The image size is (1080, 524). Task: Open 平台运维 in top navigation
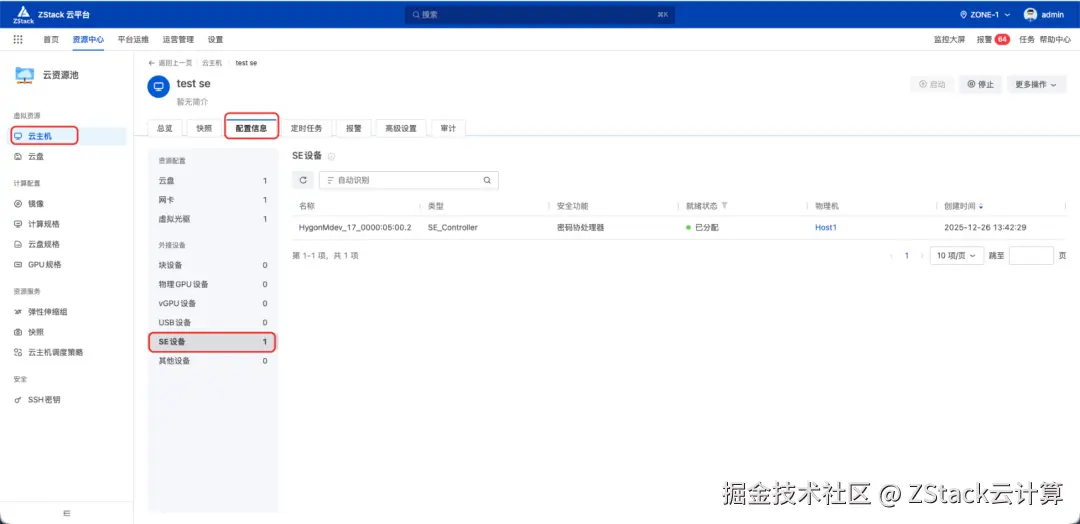tap(133, 40)
